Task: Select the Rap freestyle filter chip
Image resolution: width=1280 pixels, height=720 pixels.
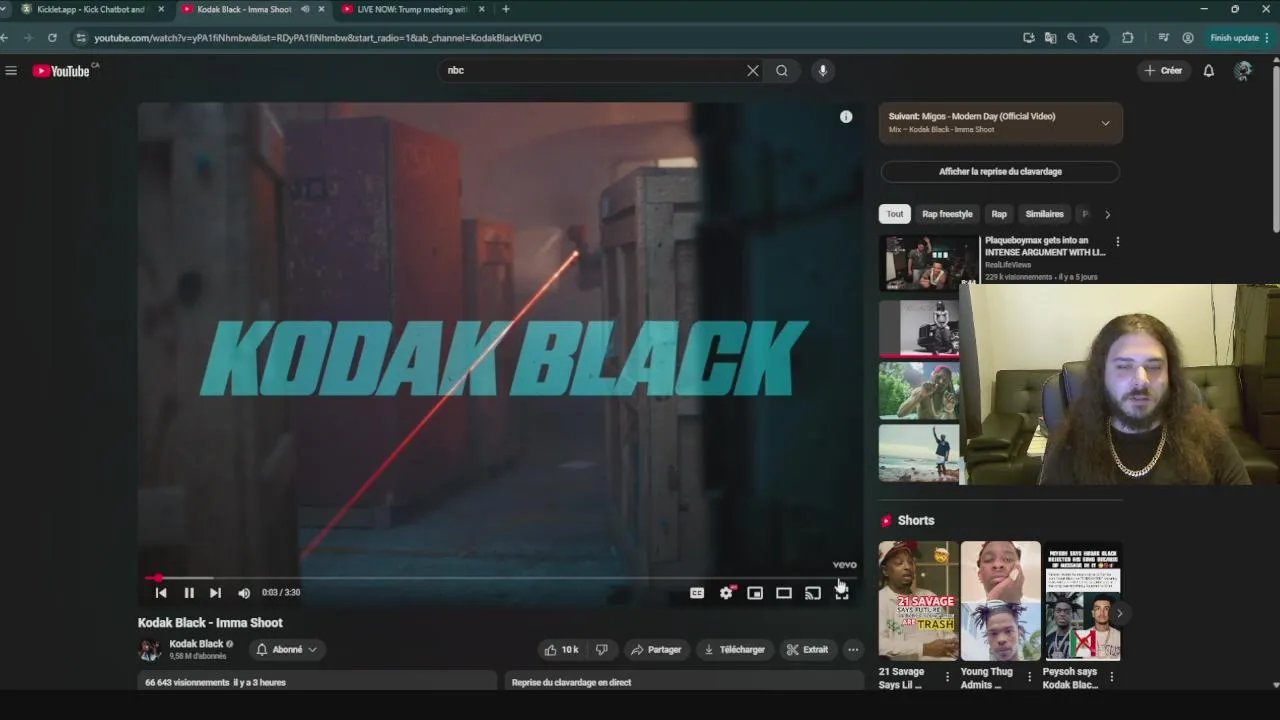Action: point(947,214)
